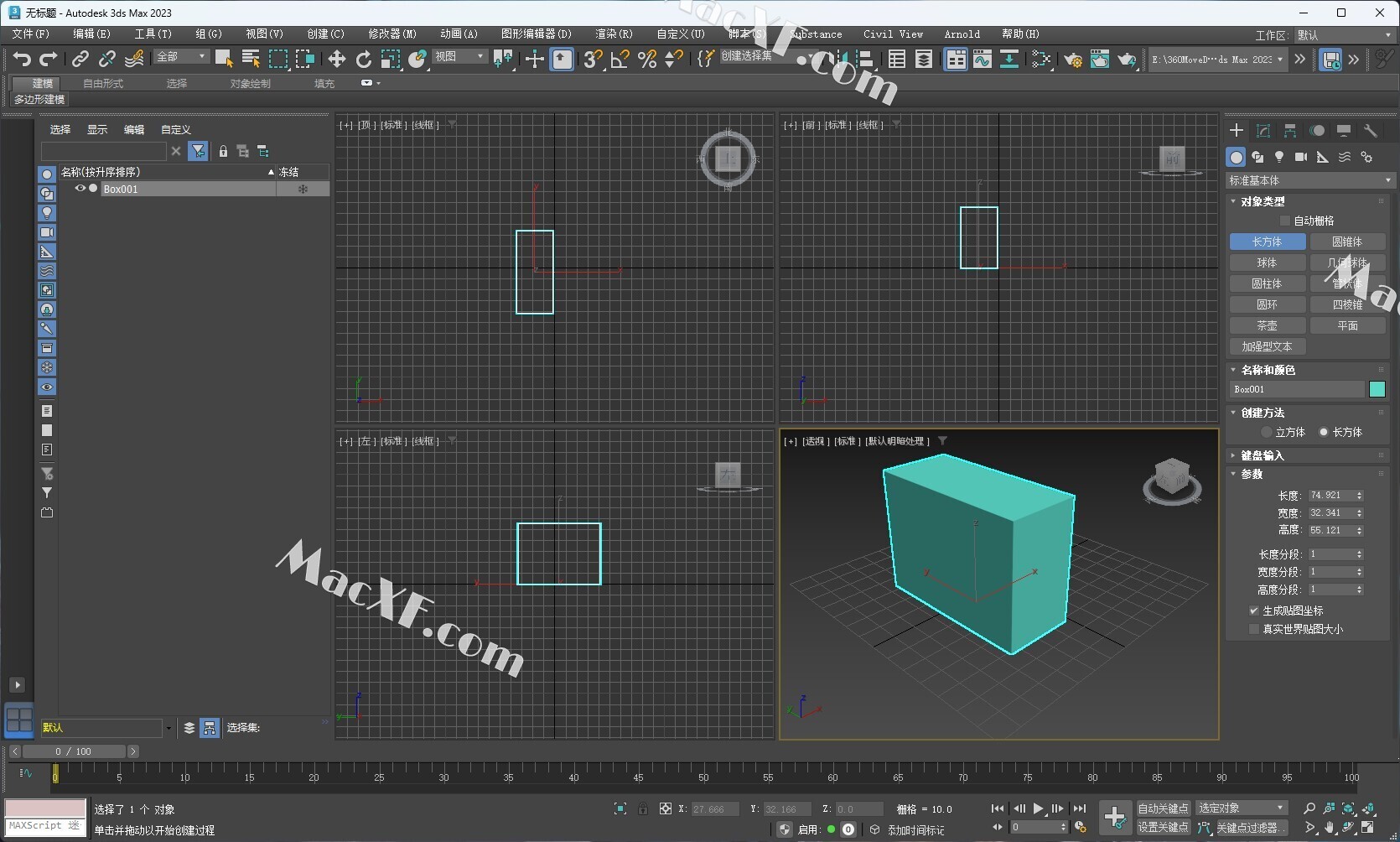Open the 工作区 默认 dropdown
Viewport: 1400px width, 842px height.
click(x=1344, y=35)
